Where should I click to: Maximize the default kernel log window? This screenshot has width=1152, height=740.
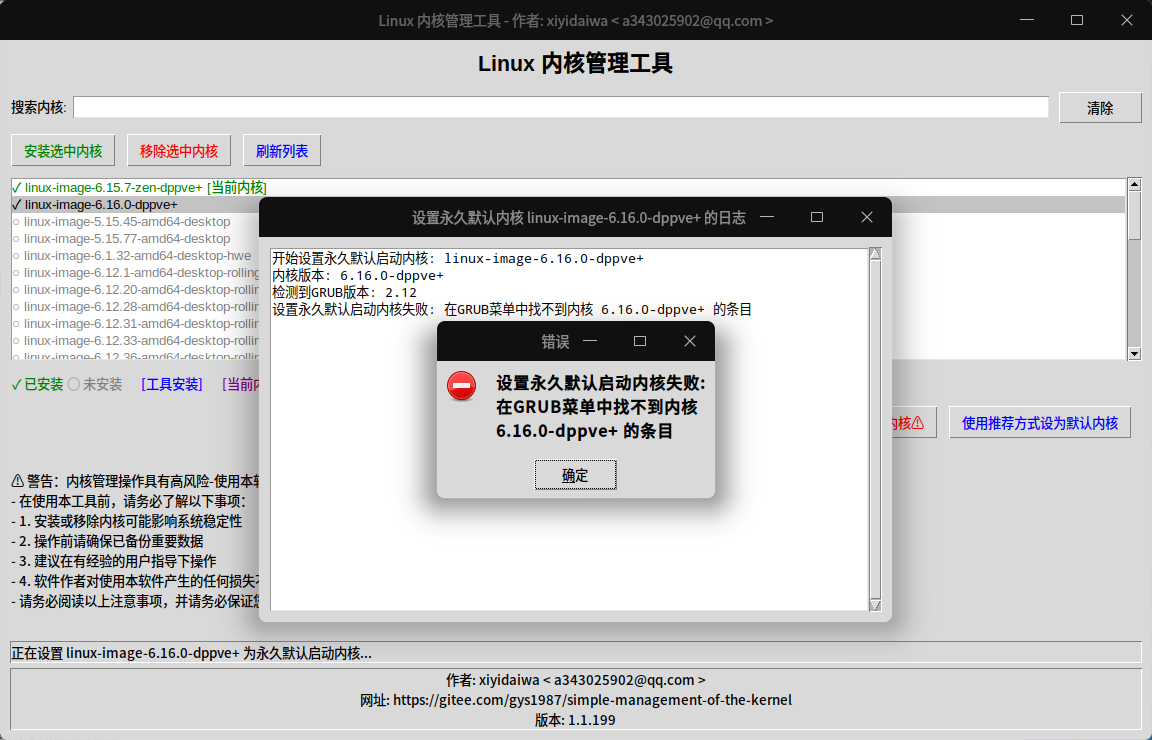[x=817, y=217]
